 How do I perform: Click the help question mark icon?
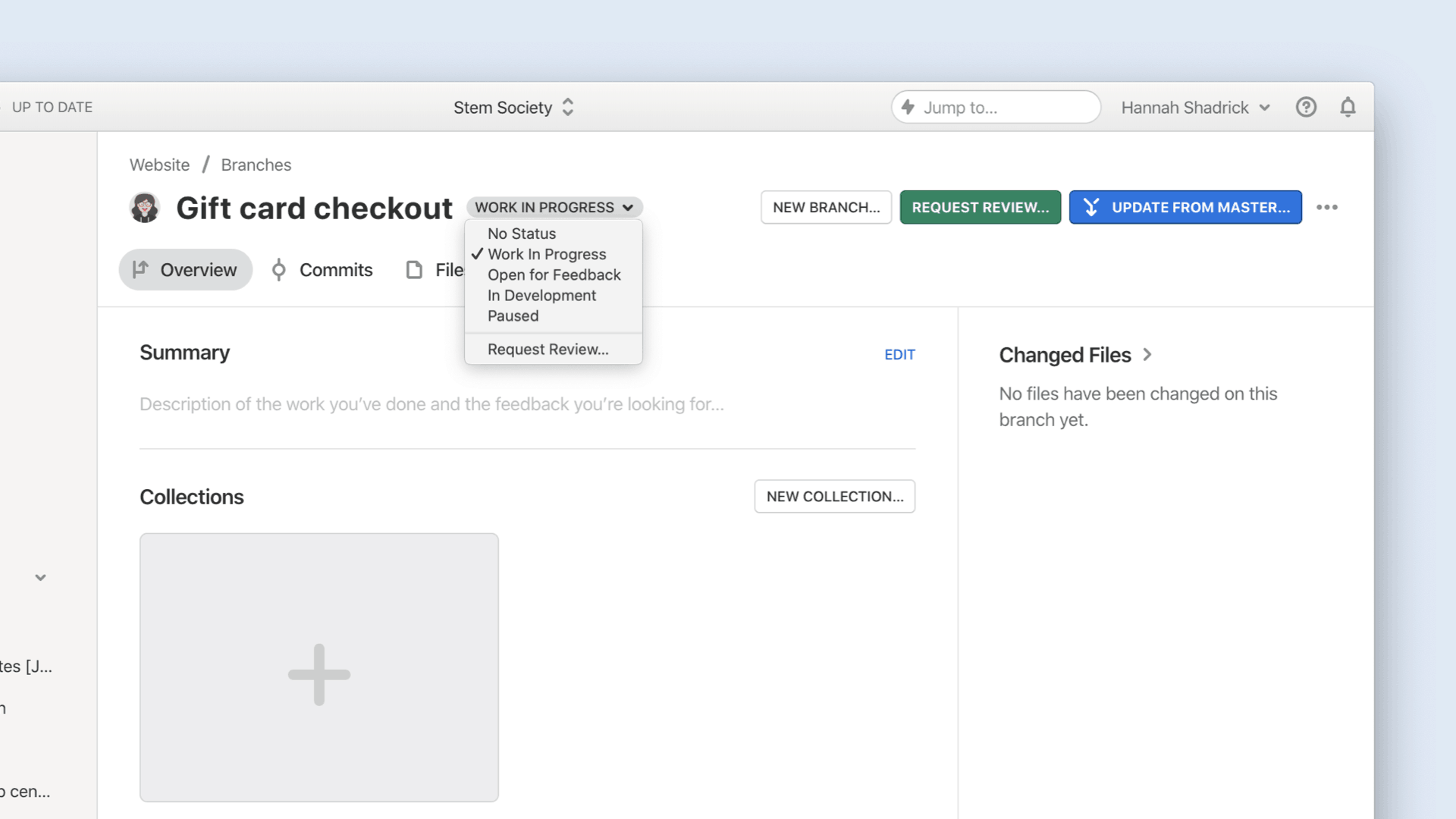tap(1306, 107)
